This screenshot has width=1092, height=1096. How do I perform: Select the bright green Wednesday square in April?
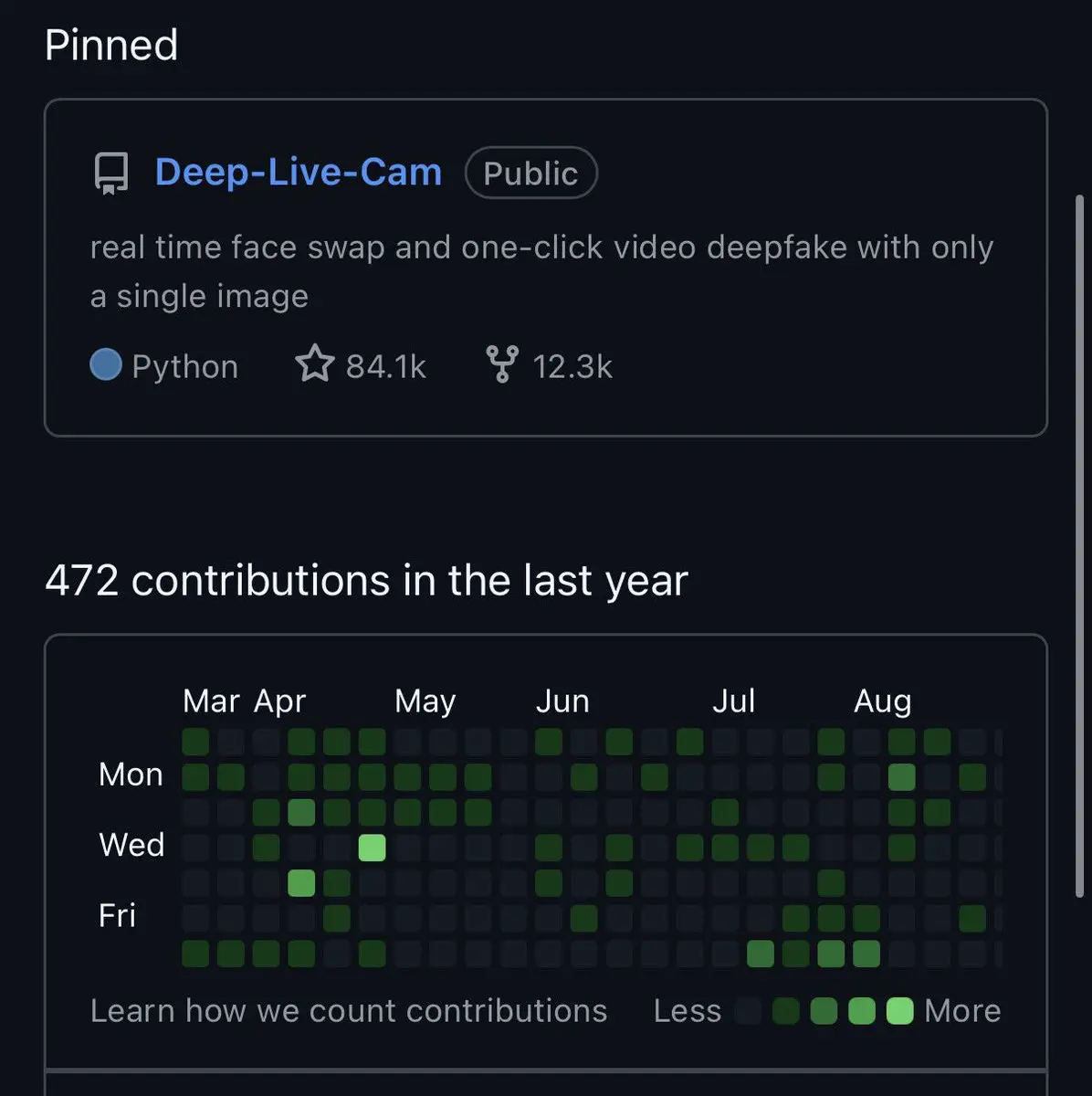pos(372,848)
